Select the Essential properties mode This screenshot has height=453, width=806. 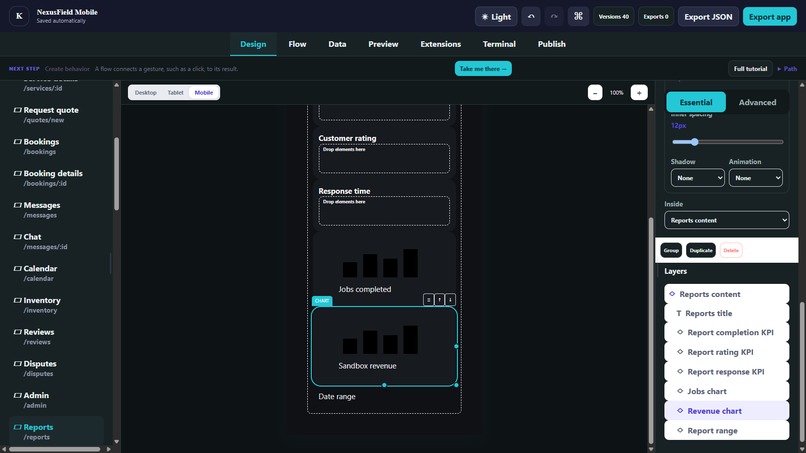click(696, 102)
